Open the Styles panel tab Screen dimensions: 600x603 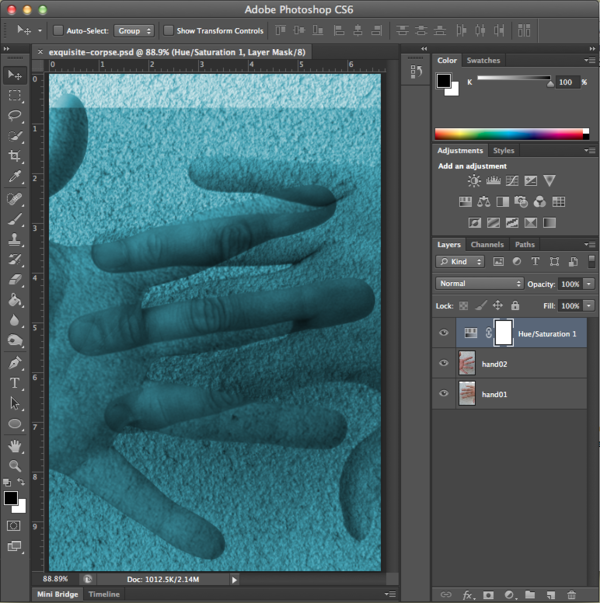click(504, 150)
